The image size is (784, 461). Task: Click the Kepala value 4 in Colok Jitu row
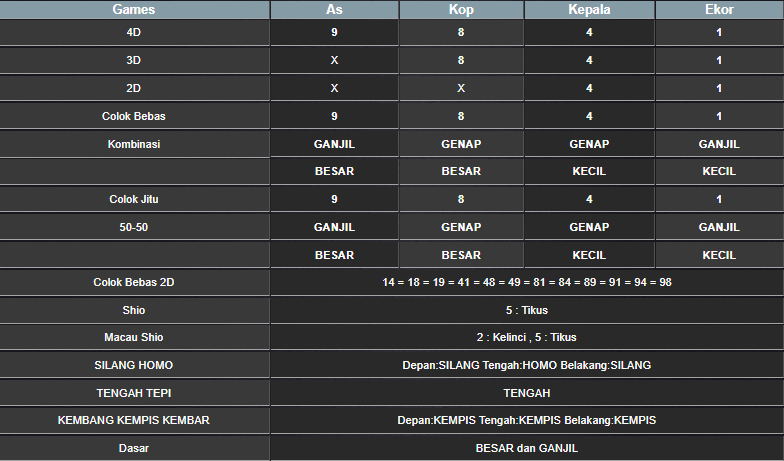point(589,200)
